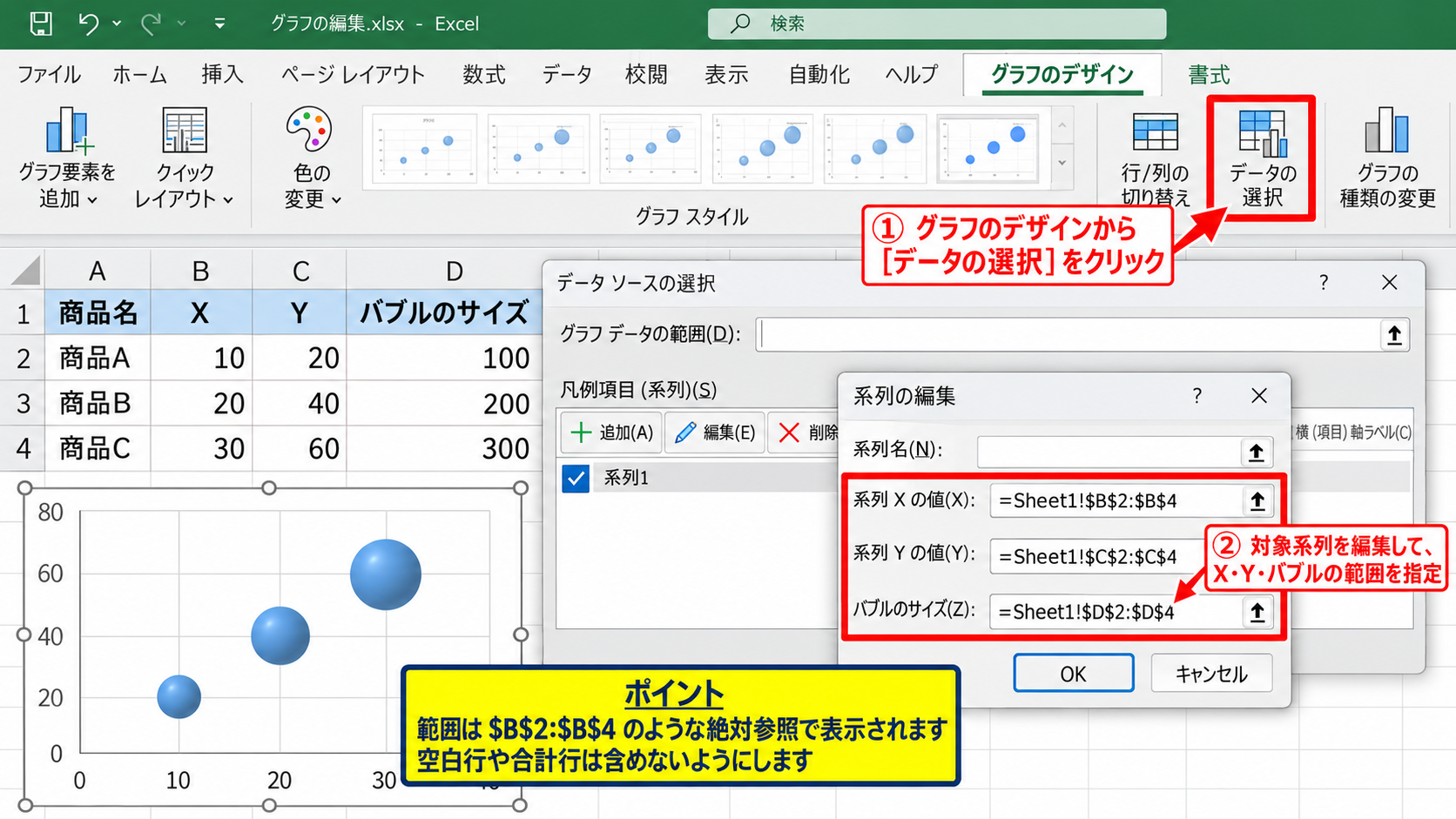Switch to the 書式 tab

(x=1210, y=75)
